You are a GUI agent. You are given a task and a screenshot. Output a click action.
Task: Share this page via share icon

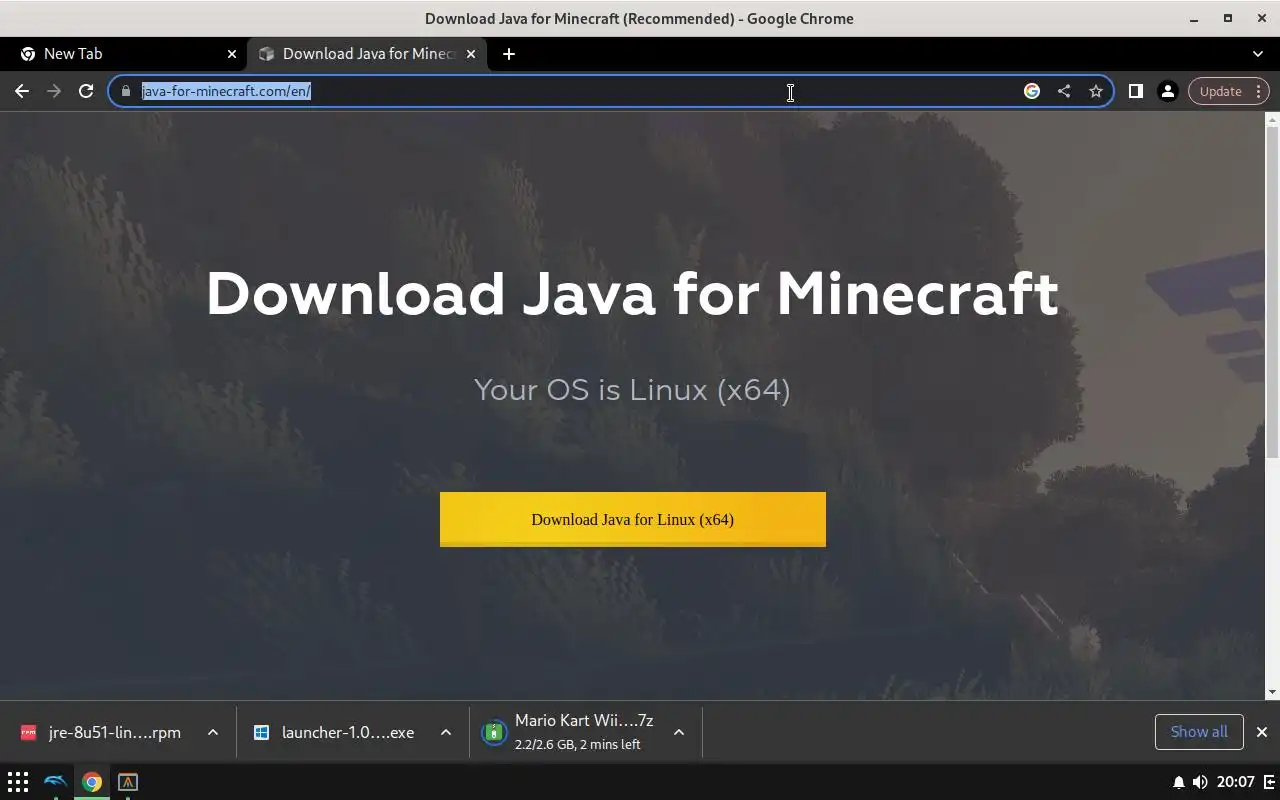point(1064,91)
